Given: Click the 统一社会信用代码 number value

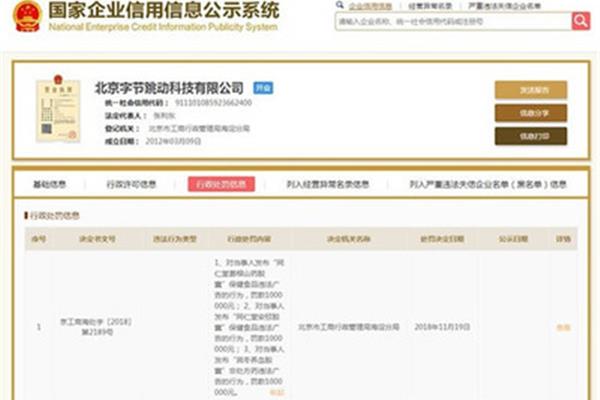Looking at the screenshot, I should 213,103.
